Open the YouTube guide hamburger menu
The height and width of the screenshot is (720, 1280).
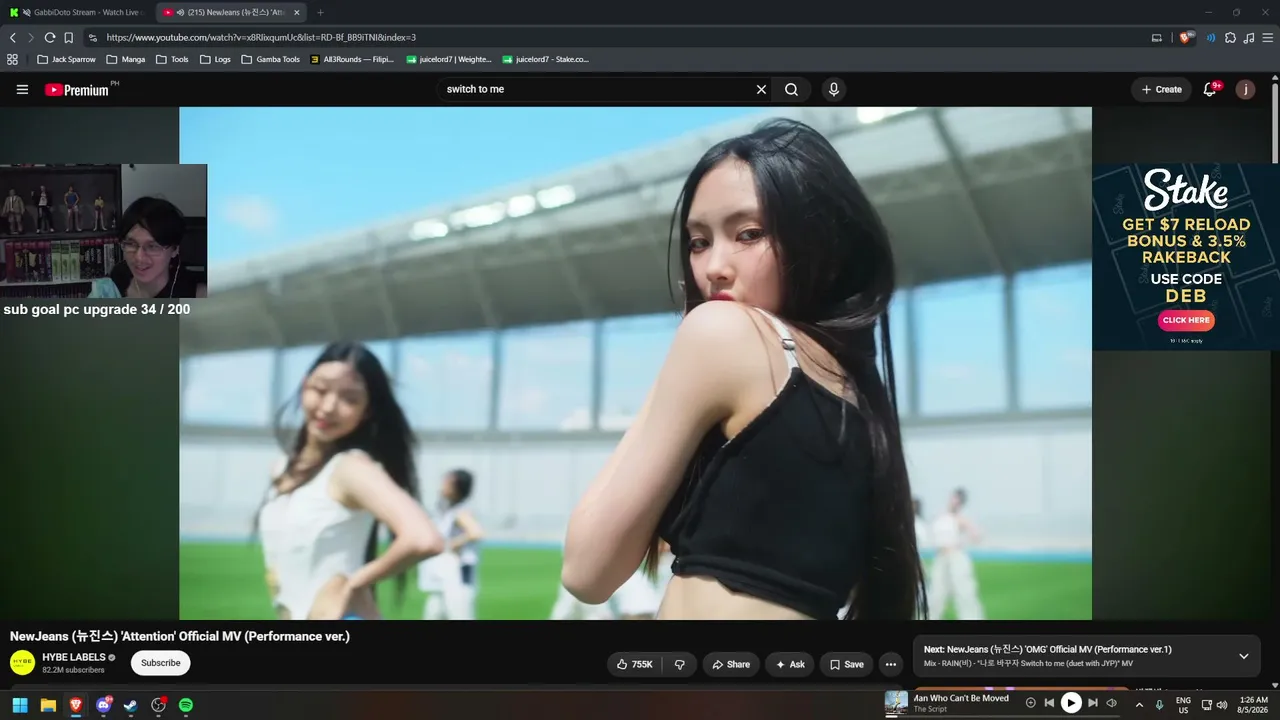(22, 90)
